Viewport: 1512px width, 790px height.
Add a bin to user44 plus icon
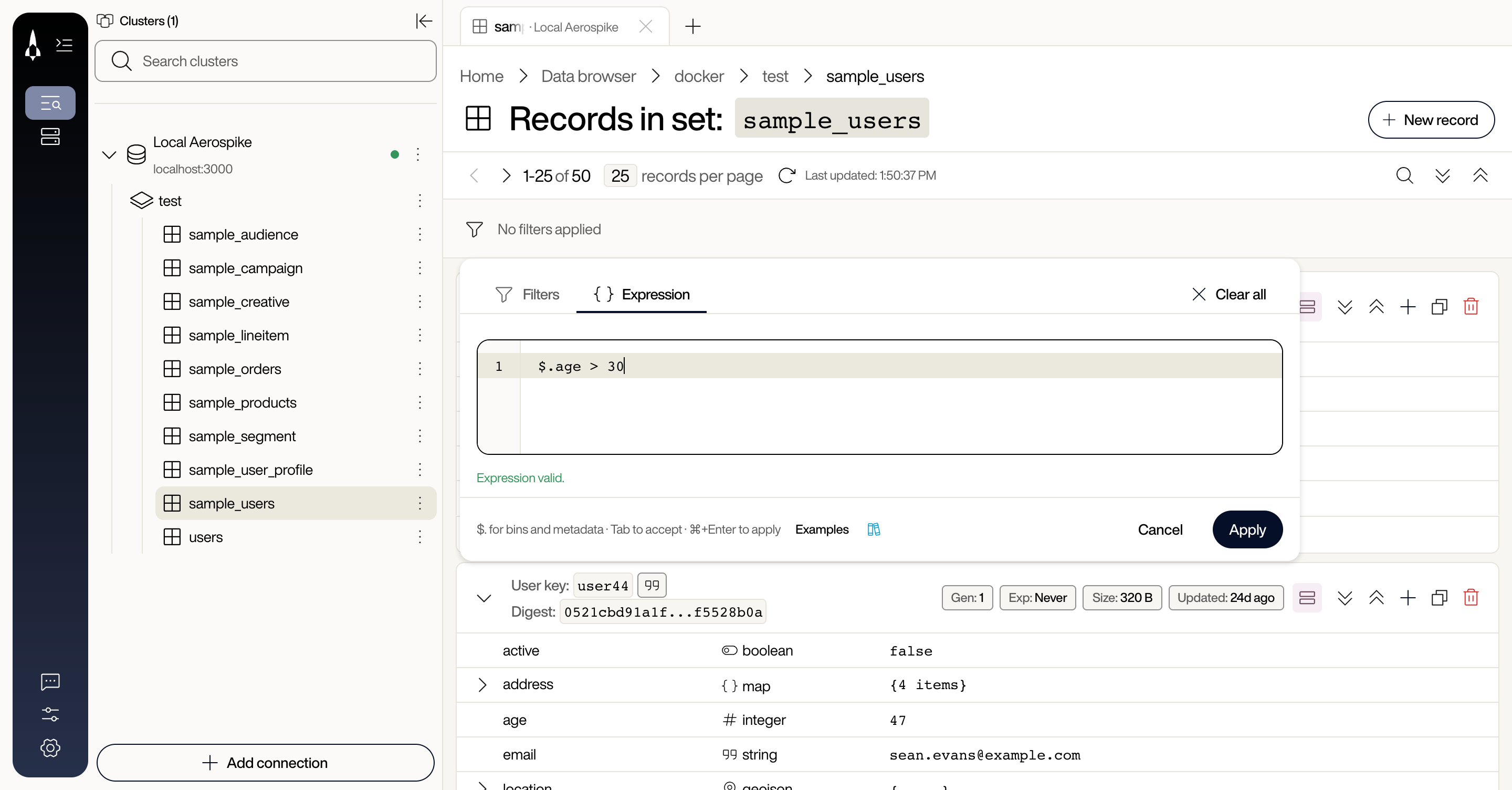click(1408, 598)
